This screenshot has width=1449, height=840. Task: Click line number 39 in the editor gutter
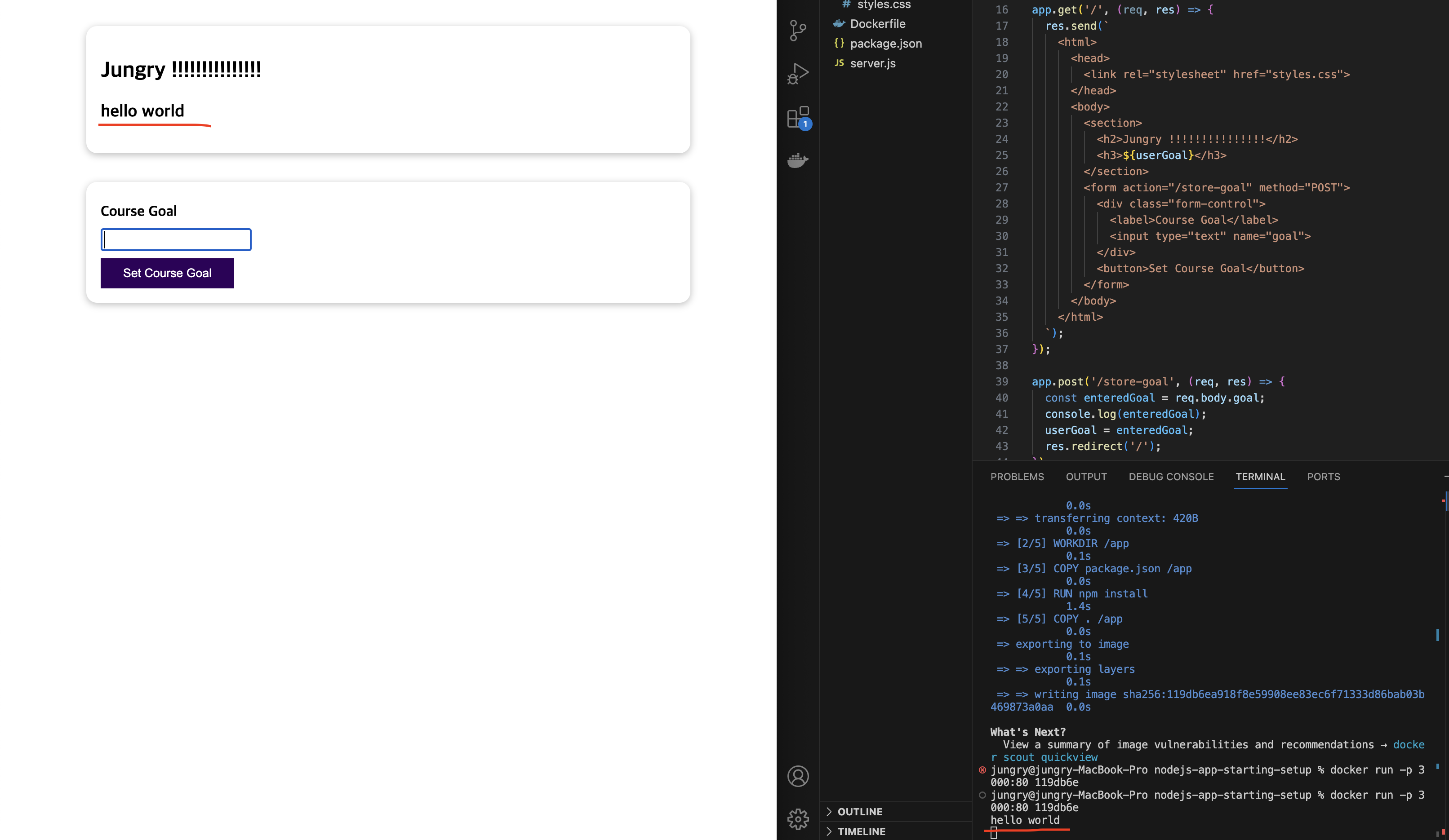point(1002,381)
